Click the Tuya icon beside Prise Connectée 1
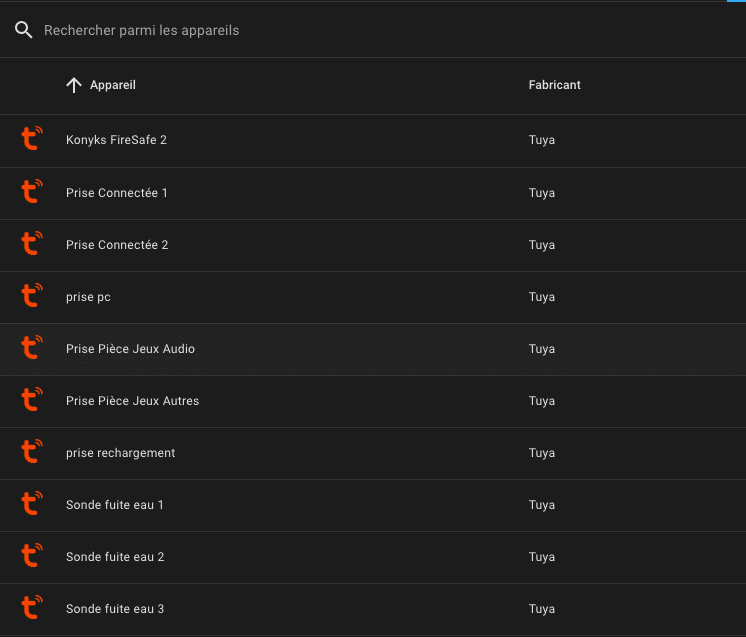This screenshot has height=637, width=746. [x=32, y=192]
